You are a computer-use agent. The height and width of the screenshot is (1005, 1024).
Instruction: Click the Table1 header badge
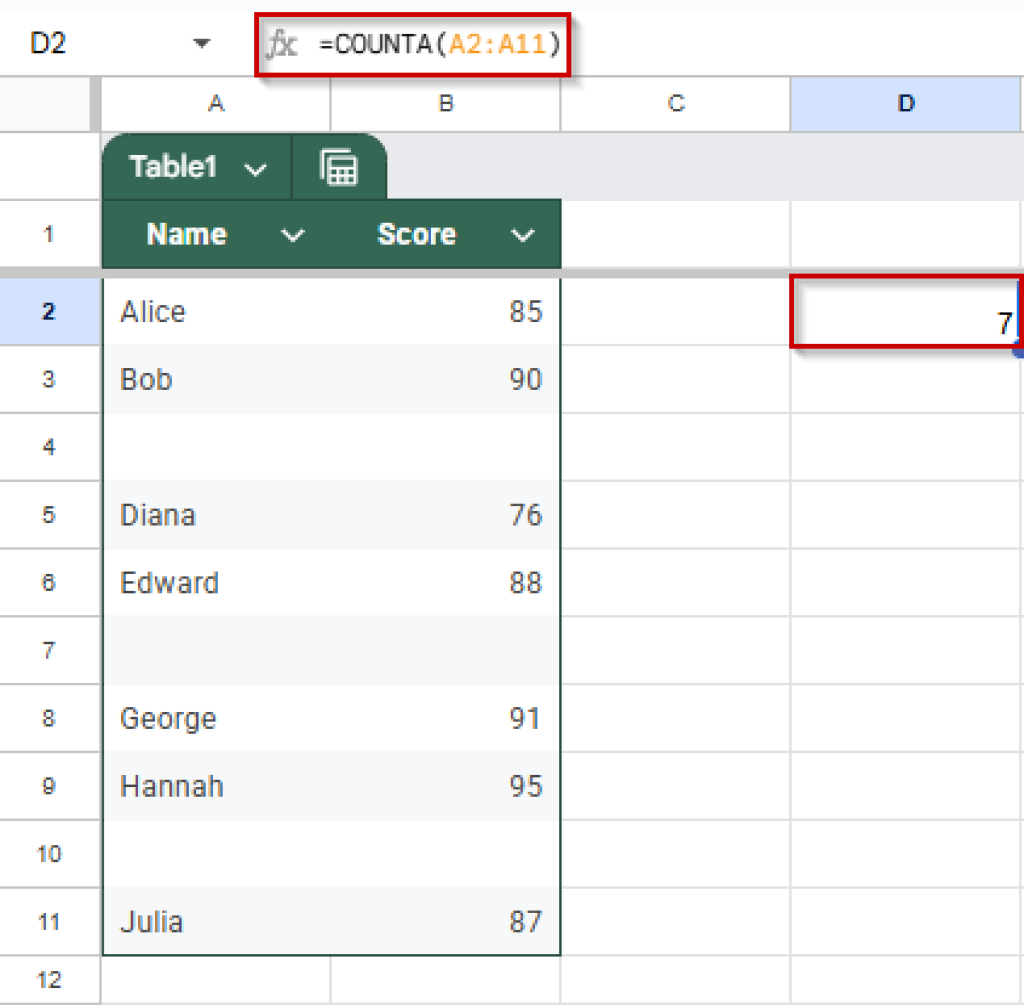pyautogui.click(x=175, y=167)
